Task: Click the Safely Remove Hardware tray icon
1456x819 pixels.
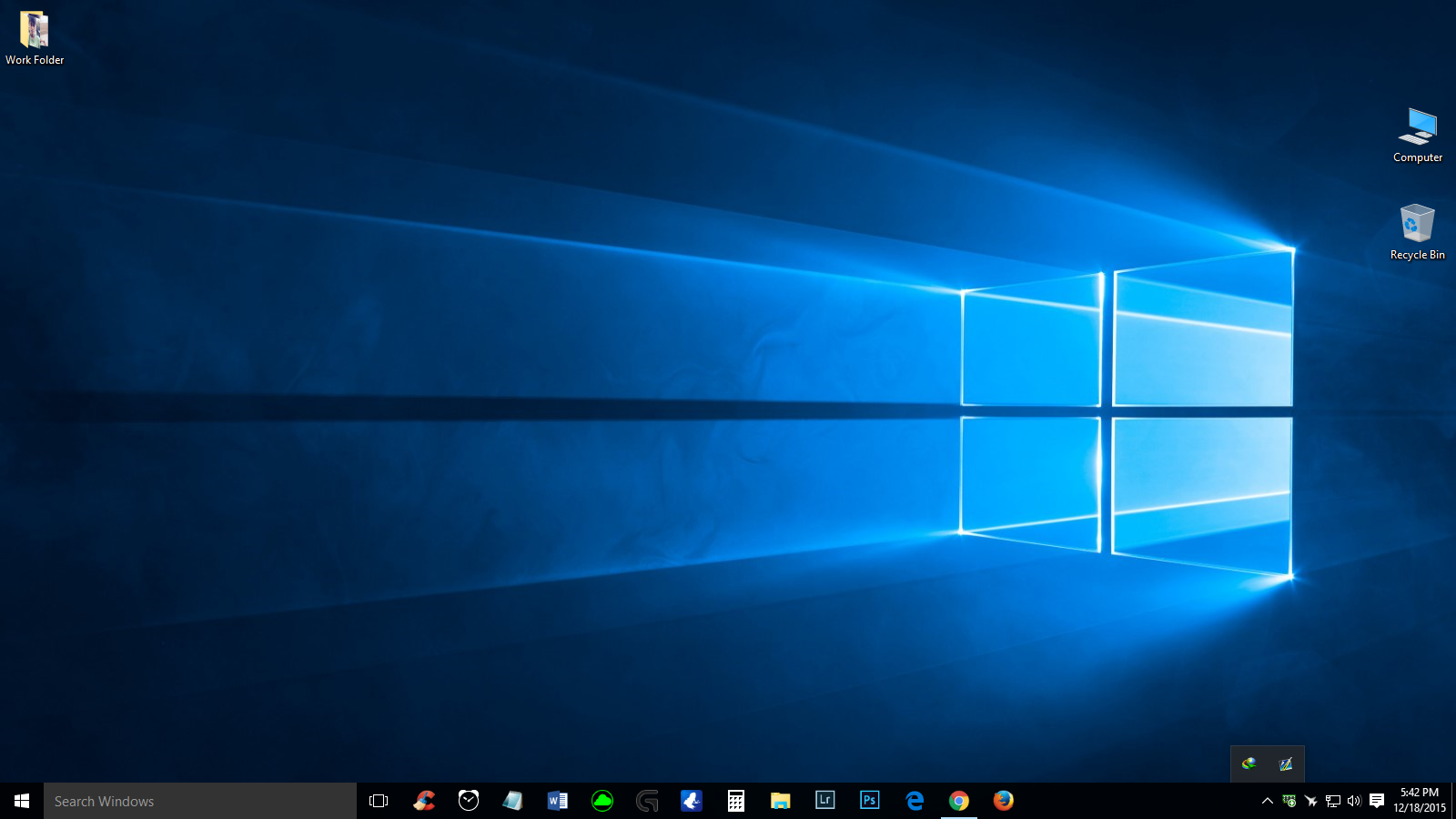Action: pos(1289,801)
